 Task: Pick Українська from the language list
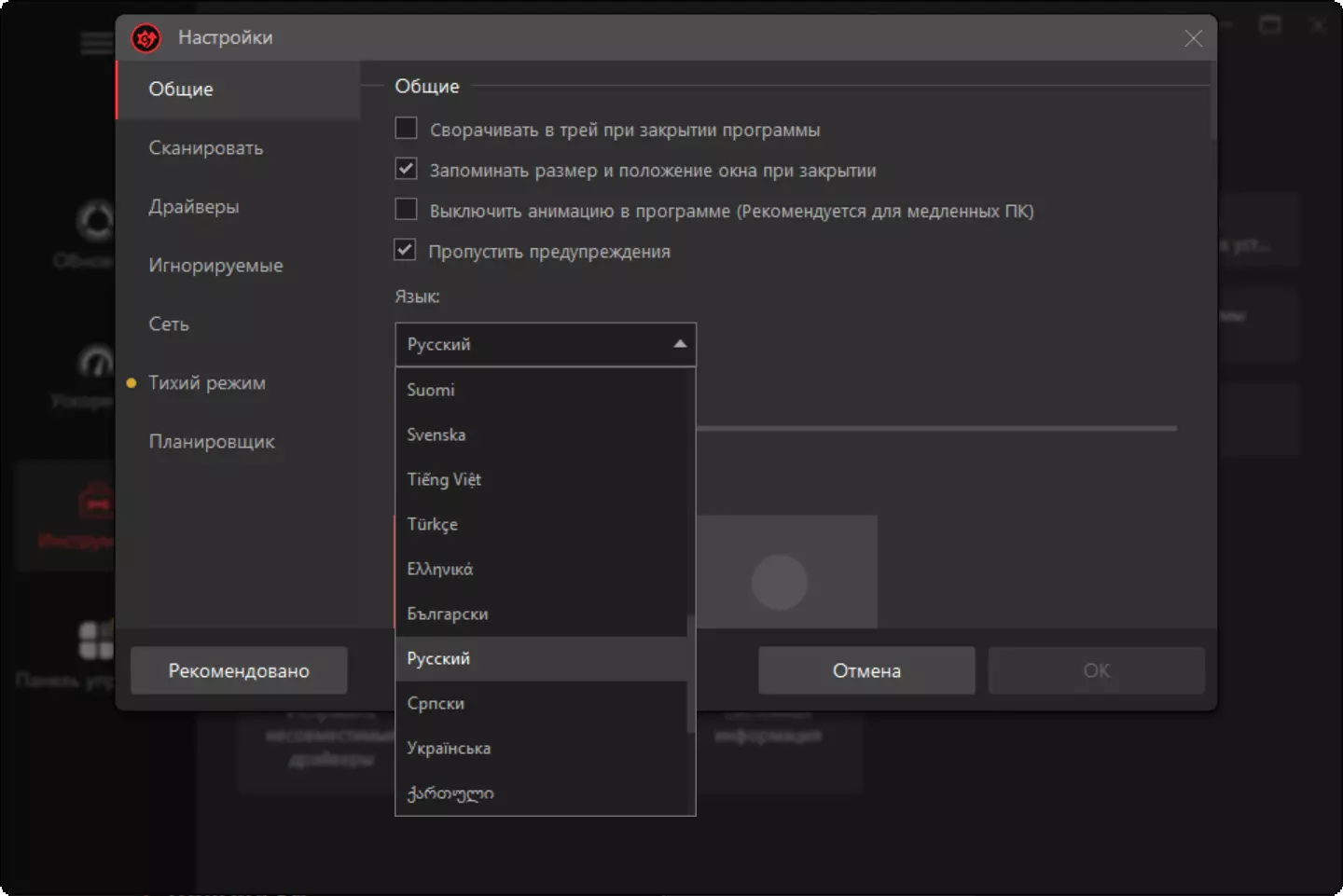coord(449,748)
